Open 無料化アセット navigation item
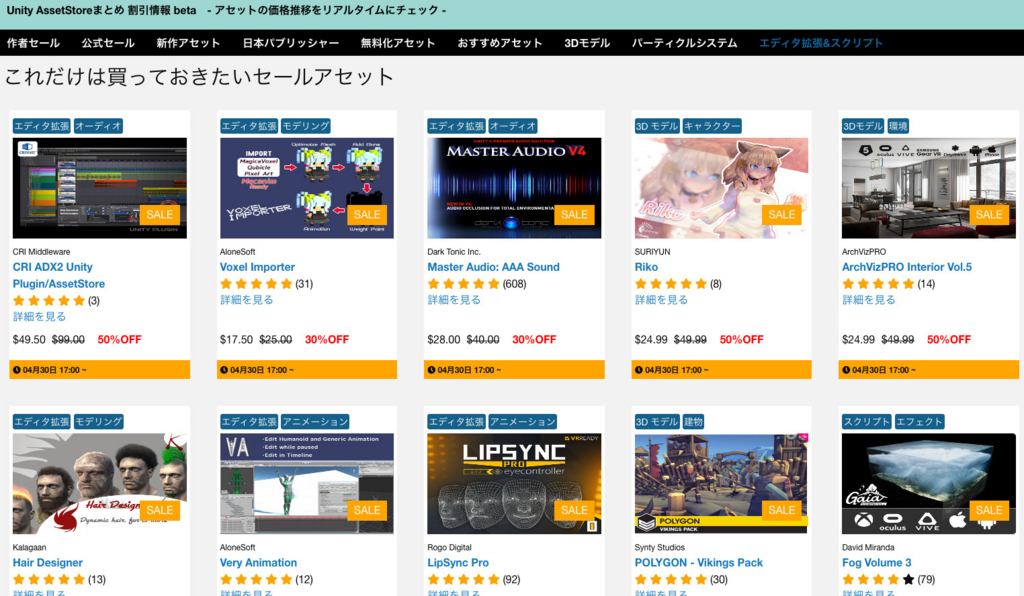 point(398,43)
